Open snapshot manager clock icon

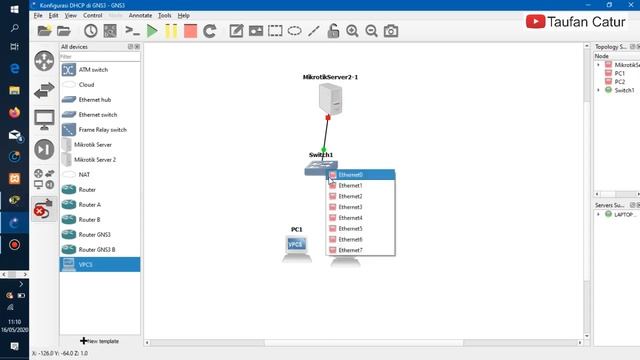pyautogui.click(x=91, y=31)
